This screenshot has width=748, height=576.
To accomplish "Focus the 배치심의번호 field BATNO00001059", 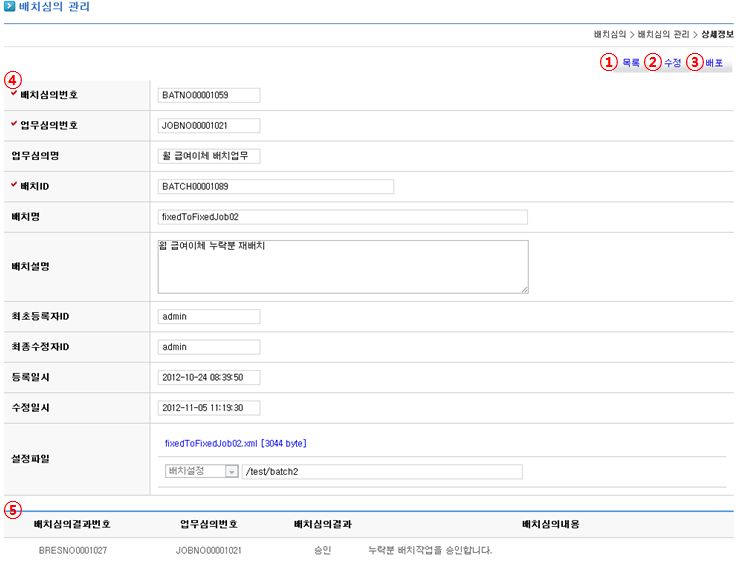I will pyautogui.click(x=209, y=95).
